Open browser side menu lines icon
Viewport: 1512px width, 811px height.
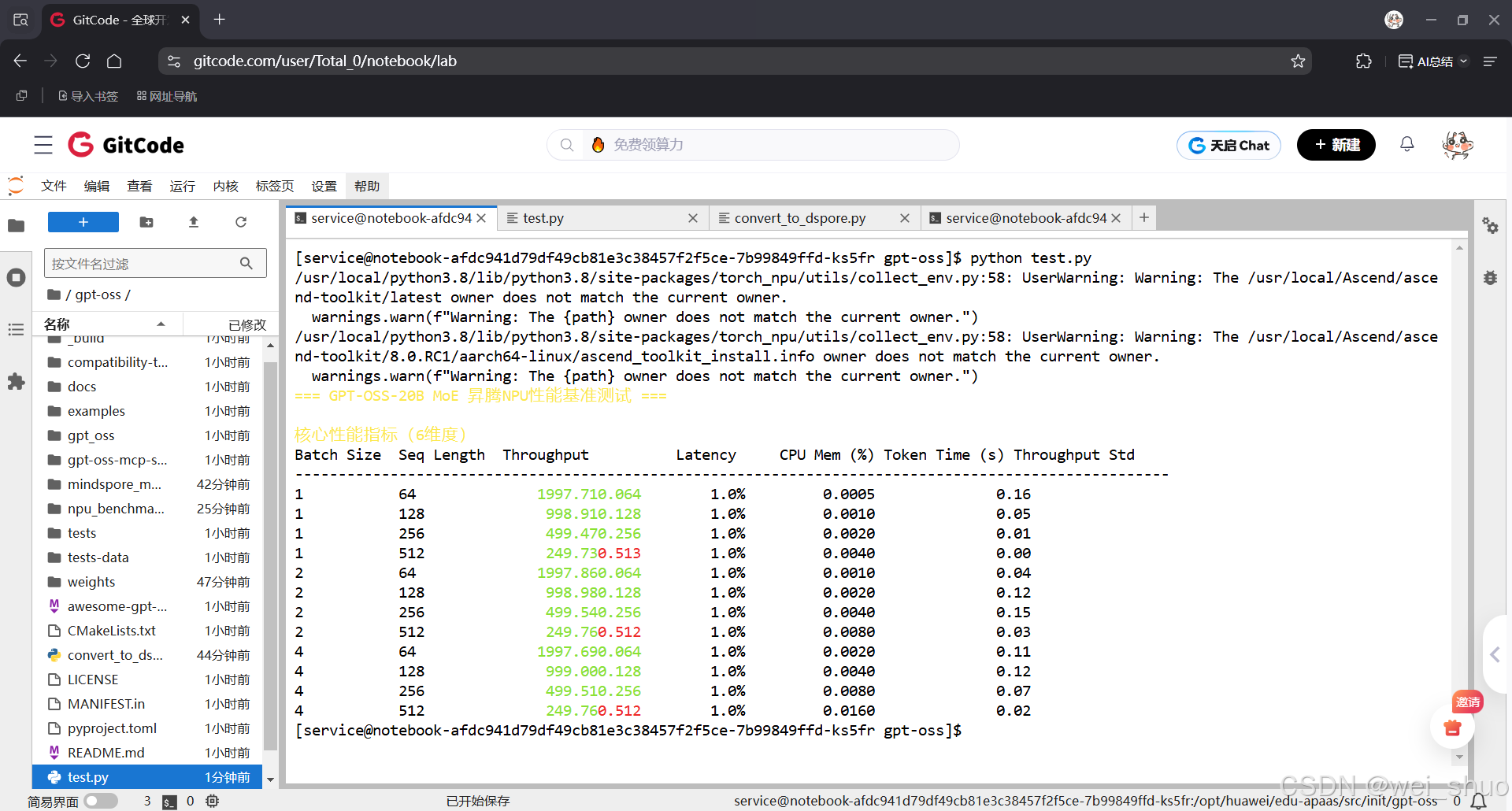(1490, 61)
